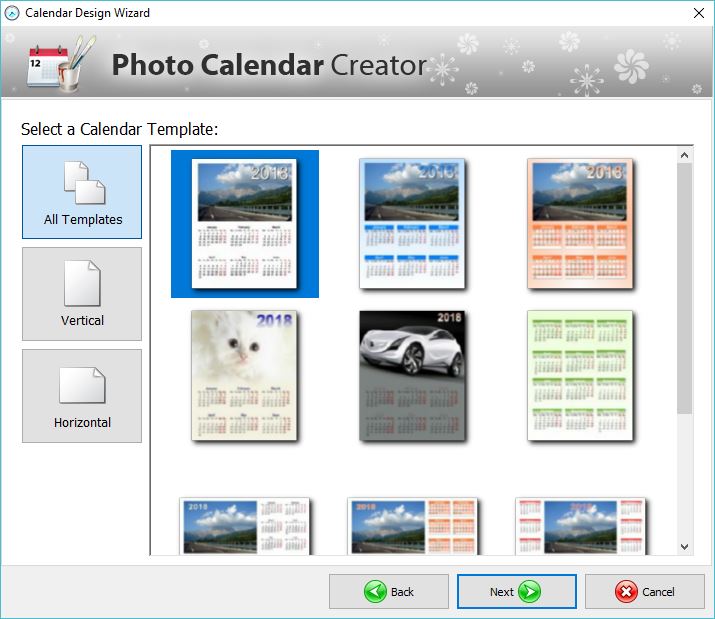The height and width of the screenshot is (619, 715).
Task: Select the All Templates category
Action: [x=82, y=192]
